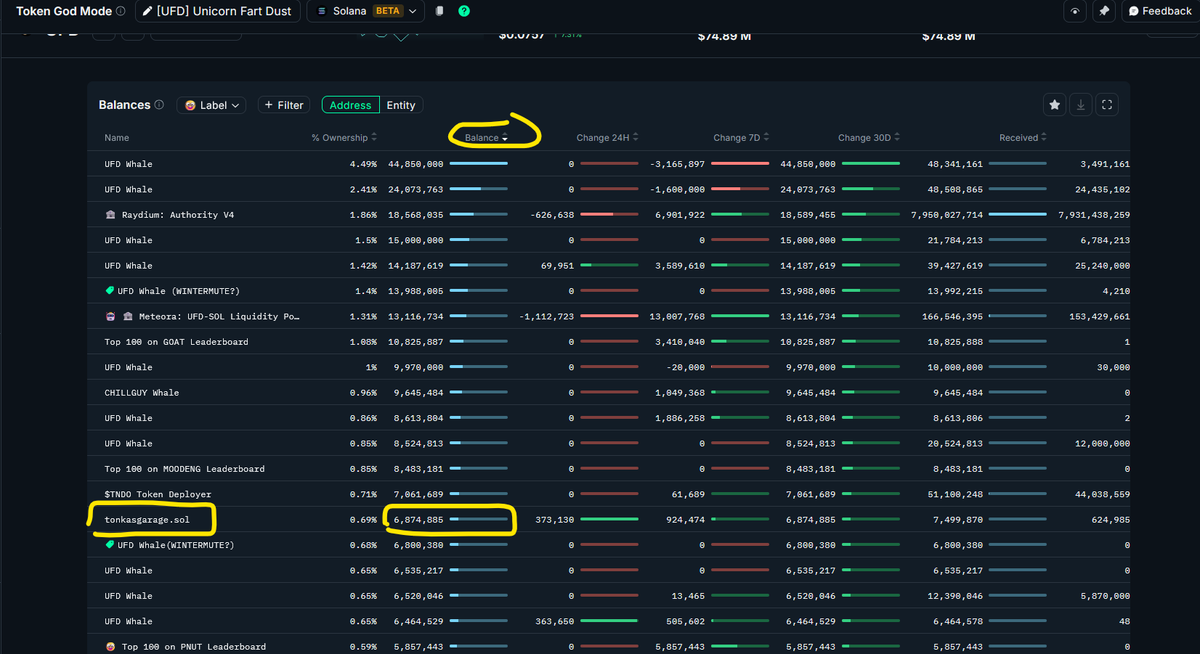The width and height of the screenshot is (1200, 654).
Task: Click the 7D change value -3,165,897
Action: (677, 164)
